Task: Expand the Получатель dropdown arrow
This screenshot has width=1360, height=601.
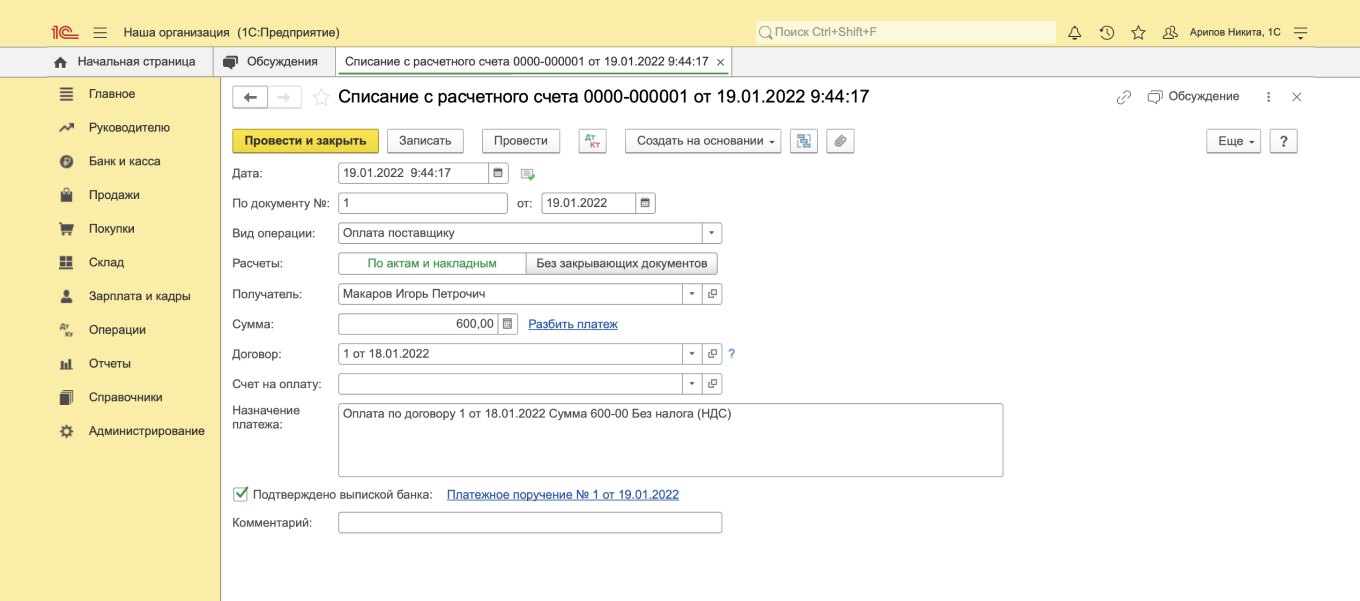Action: coord(692,294)
